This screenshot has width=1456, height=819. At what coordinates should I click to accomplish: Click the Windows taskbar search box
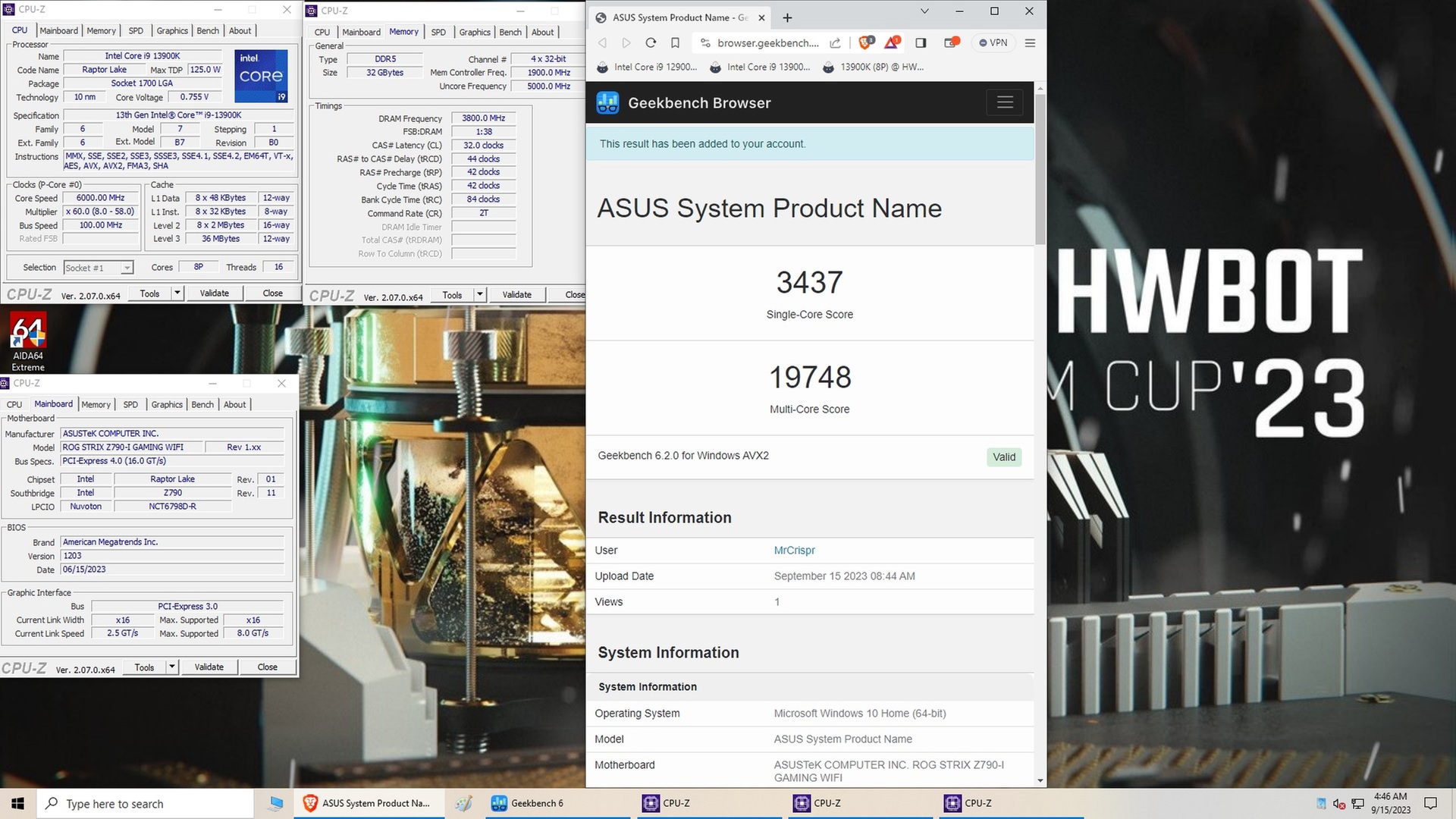point(144,803)
